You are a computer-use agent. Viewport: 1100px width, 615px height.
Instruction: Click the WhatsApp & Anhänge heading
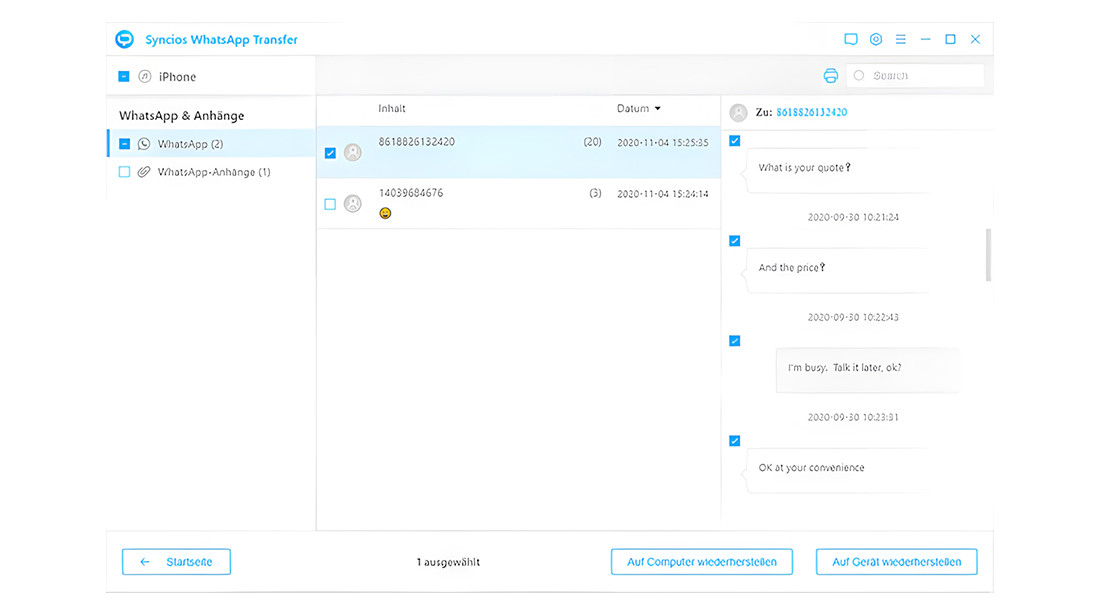(x=182, y=116)
